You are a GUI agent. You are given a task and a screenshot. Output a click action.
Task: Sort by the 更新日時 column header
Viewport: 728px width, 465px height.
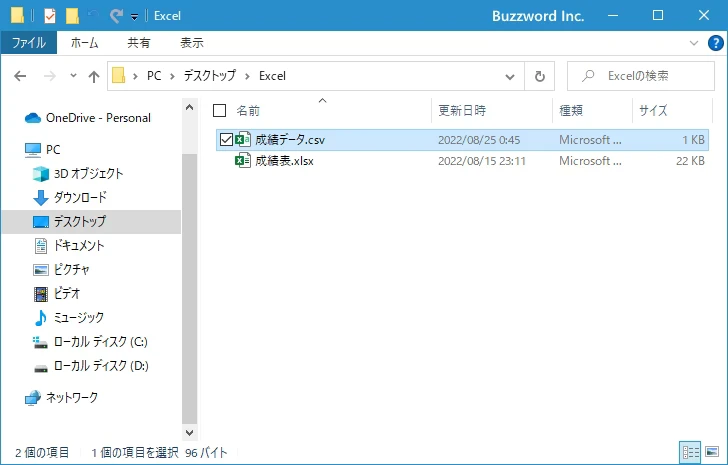[462, 110]
